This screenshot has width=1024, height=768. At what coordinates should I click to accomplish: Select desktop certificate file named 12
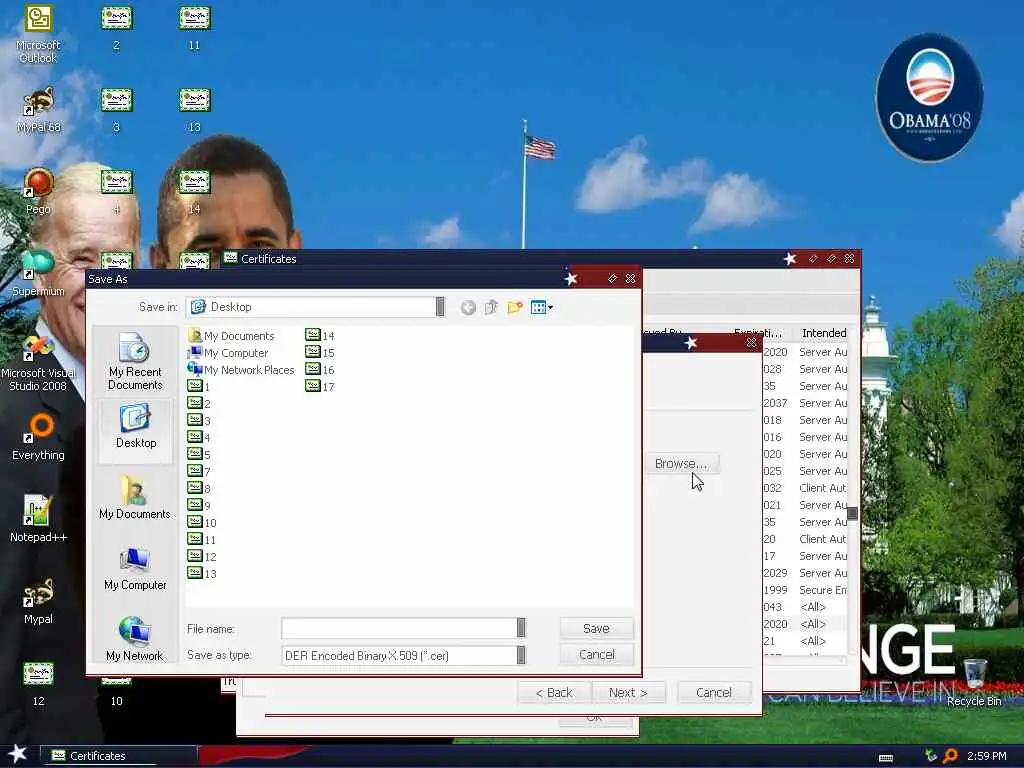pyautogui.click(x=39, y=683)
